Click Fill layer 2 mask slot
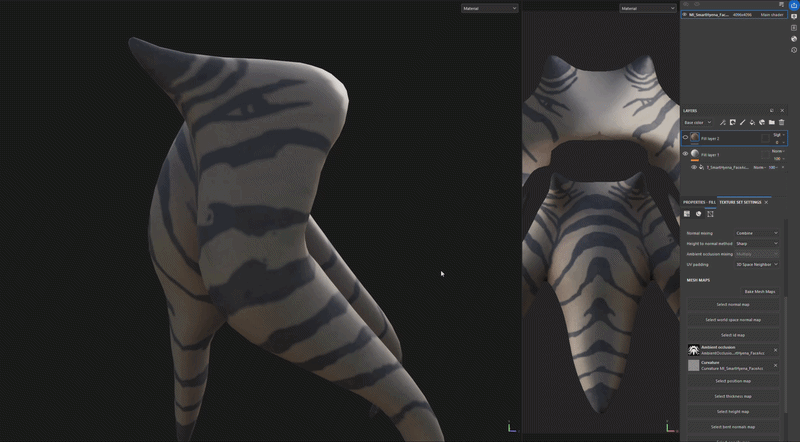 765,138
